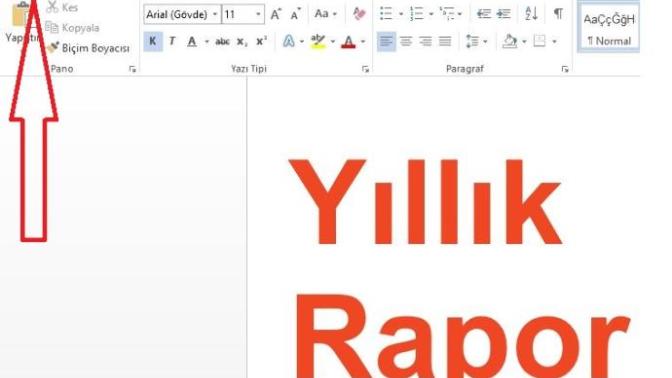
Task: Open the line spacing dropdown arrow
Action: [485, 42]
